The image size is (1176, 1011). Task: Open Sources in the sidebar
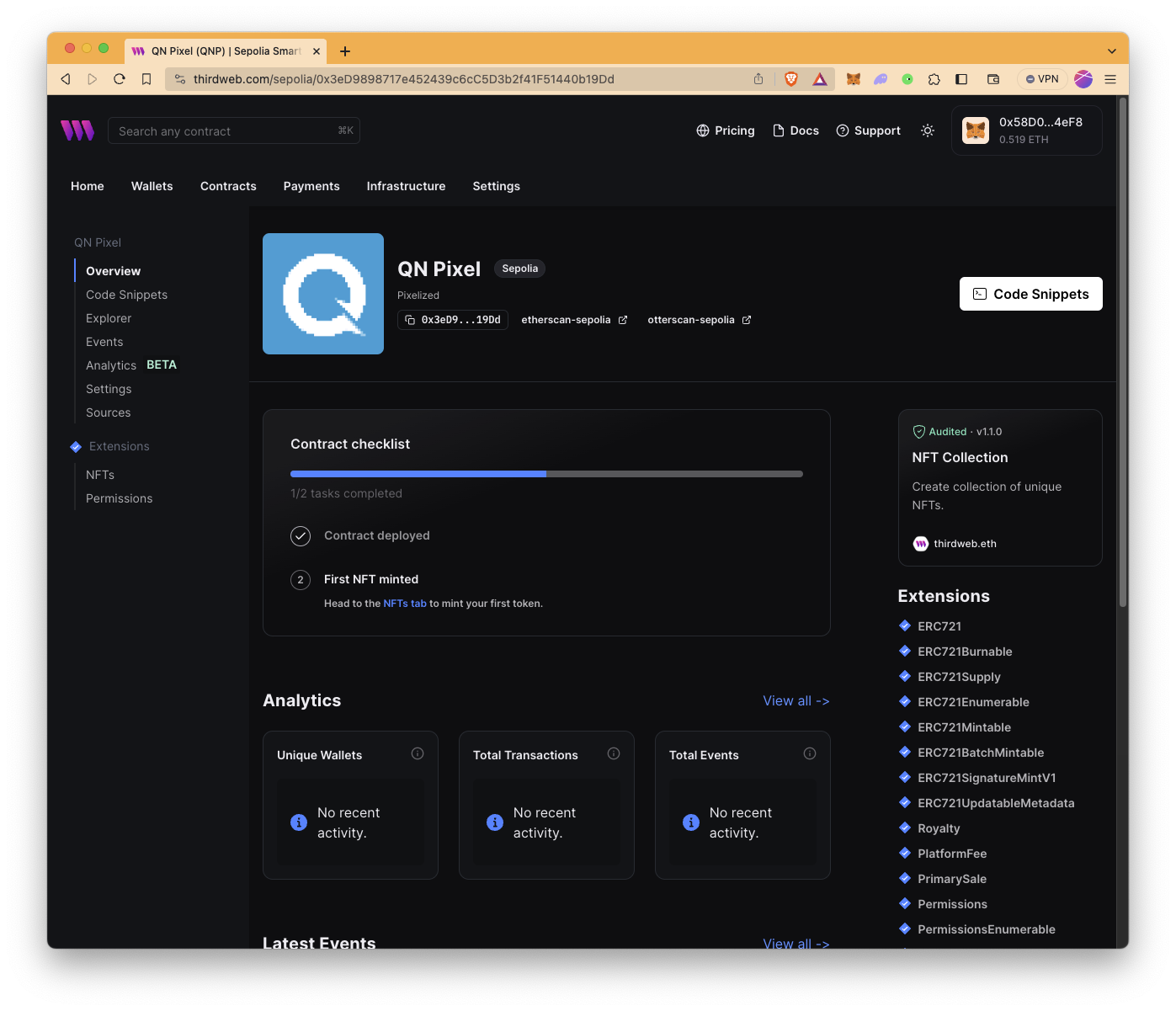[108, 412]
